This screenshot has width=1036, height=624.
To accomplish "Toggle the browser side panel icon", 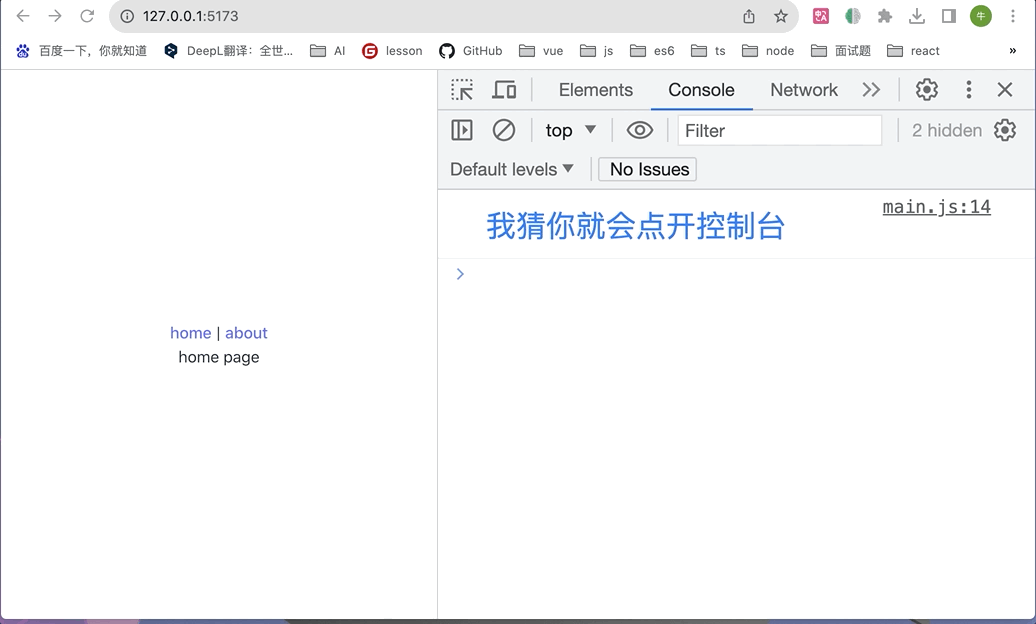I will pyautogui.click(x=949, y=16).
